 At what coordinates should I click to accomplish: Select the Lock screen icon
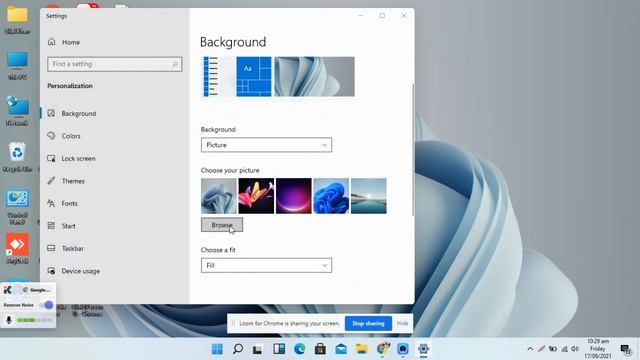point(51,158)
